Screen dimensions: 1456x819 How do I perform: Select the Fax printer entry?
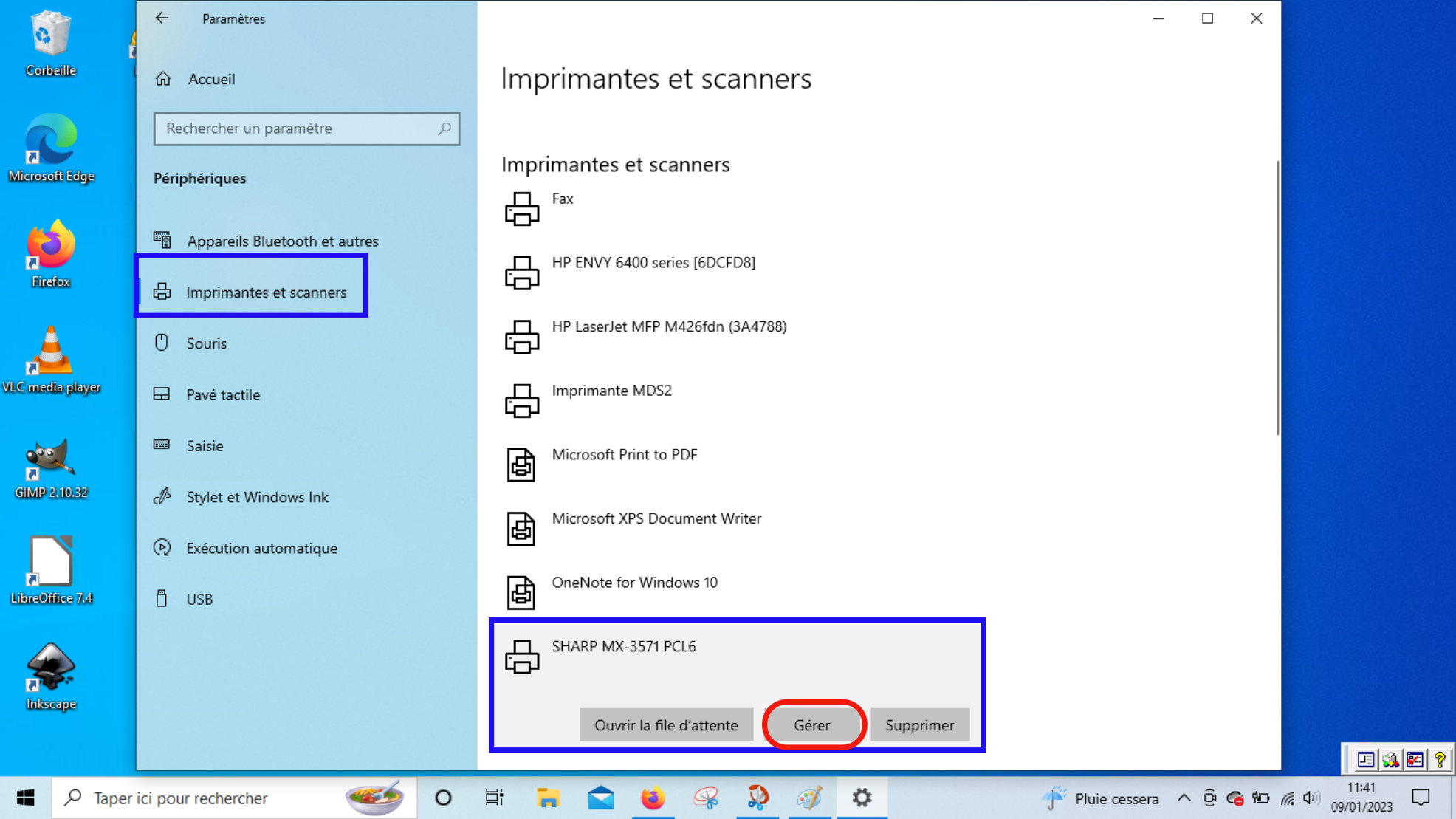pos(738,209)
